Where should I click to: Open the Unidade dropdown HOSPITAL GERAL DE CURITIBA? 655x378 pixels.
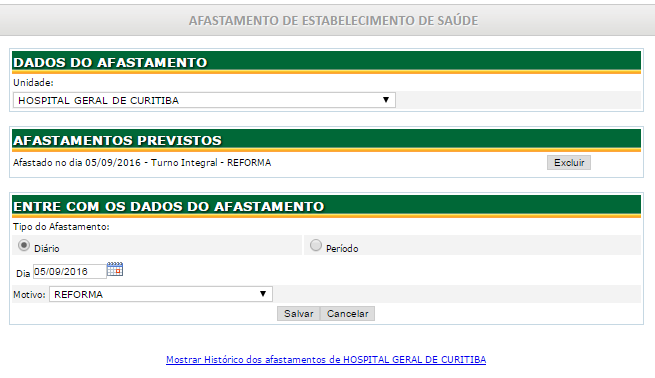point(204,100)
